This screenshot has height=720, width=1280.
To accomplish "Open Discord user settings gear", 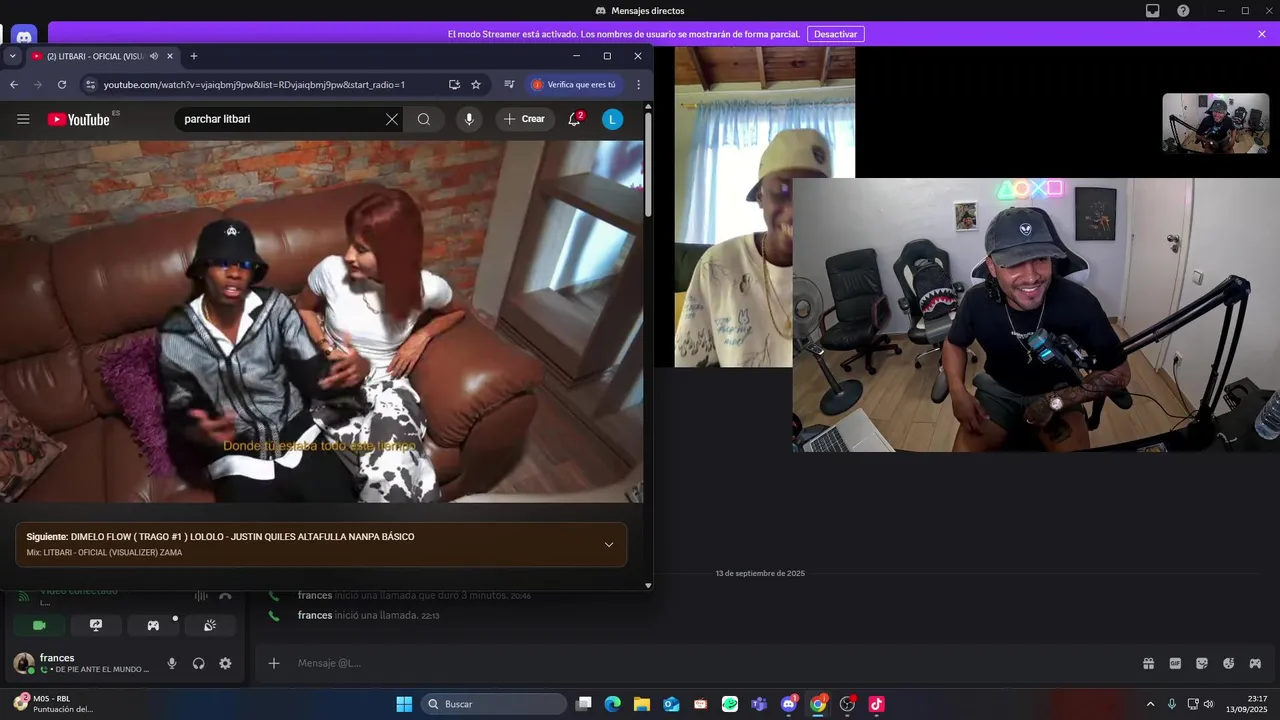I will 225,663.
